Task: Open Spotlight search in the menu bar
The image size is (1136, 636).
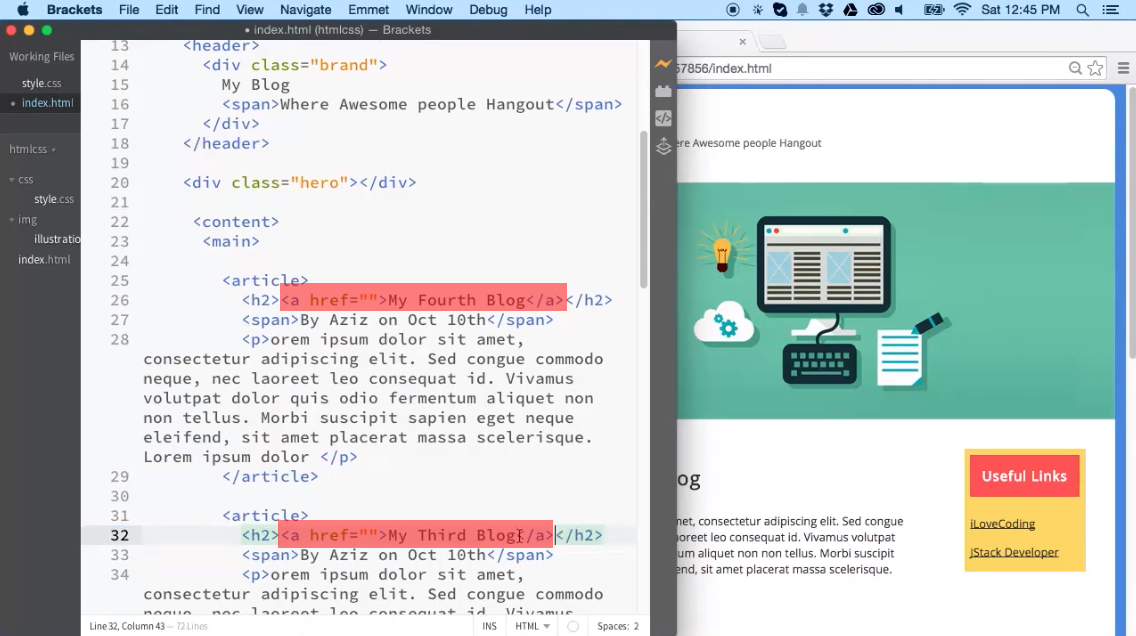Action: 1082,10
